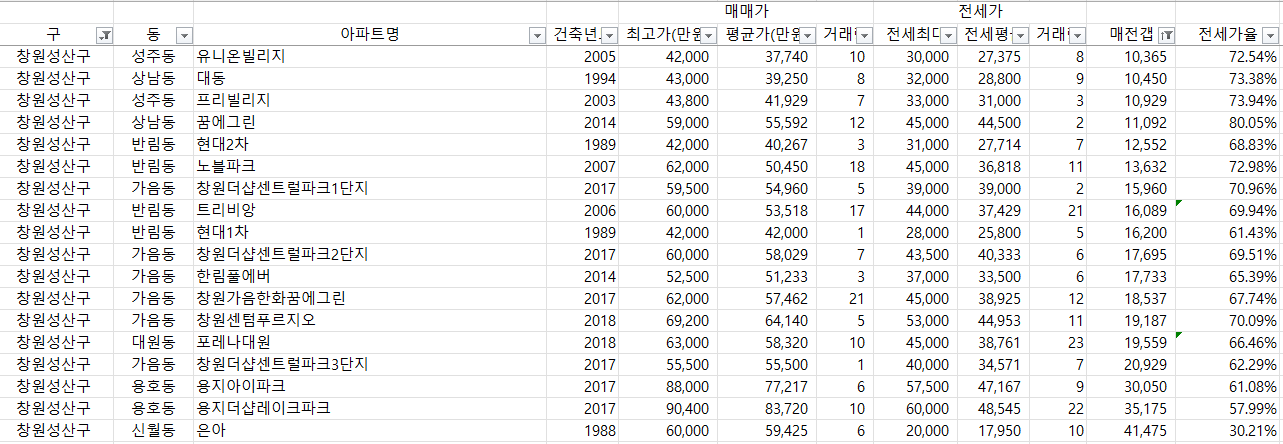Select build year 1988 in the 은아 row

(x=583, y=429)
